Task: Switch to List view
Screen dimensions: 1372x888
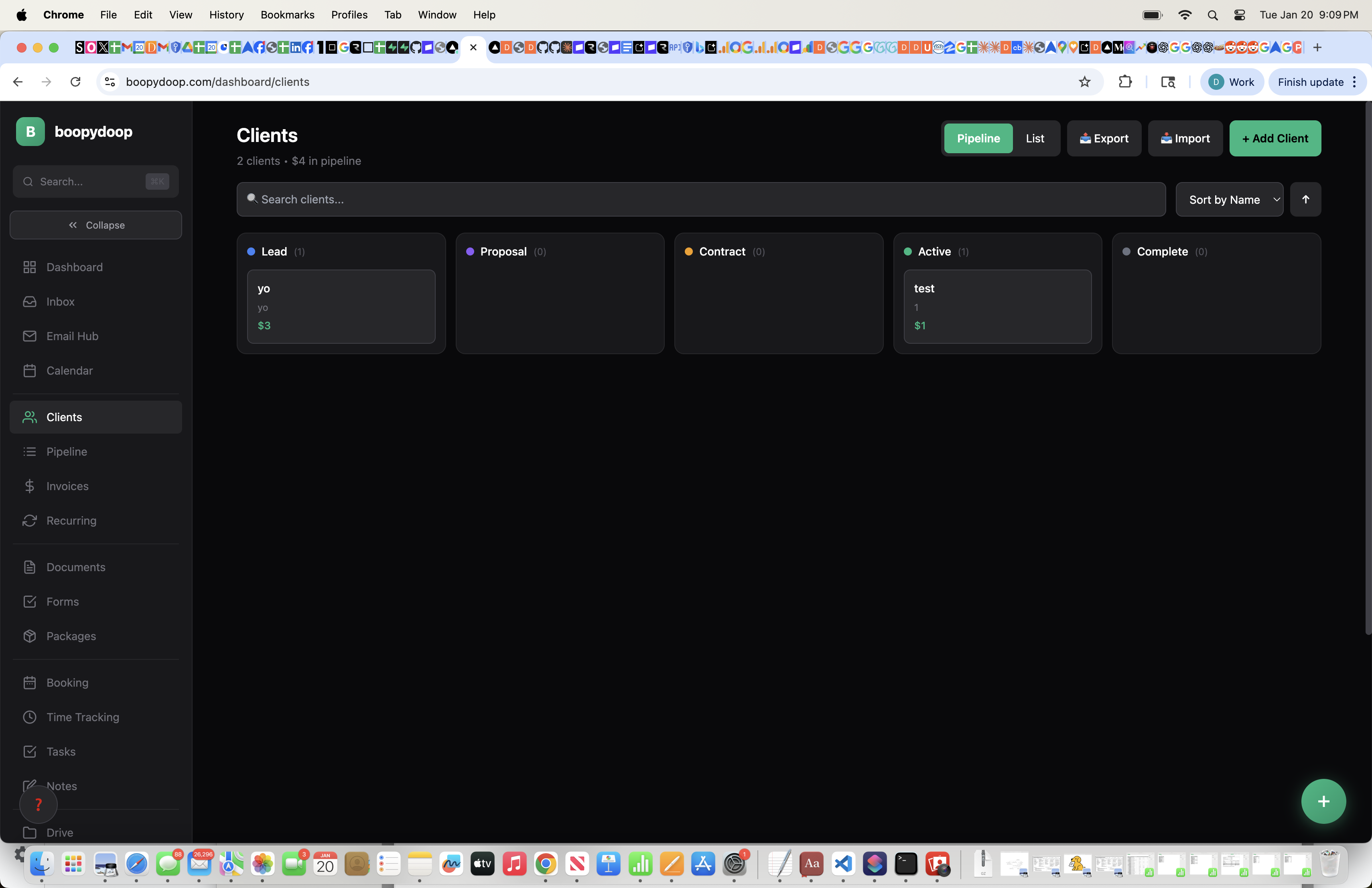Action: [1034, 138]
